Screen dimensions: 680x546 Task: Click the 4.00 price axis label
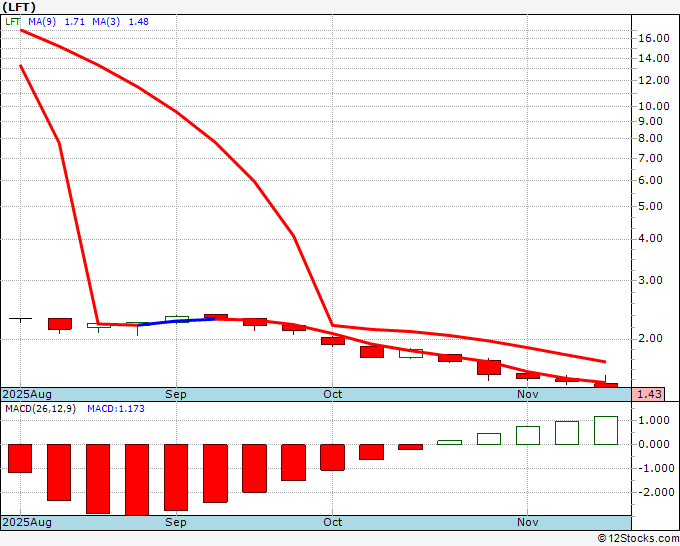(651, 239)
